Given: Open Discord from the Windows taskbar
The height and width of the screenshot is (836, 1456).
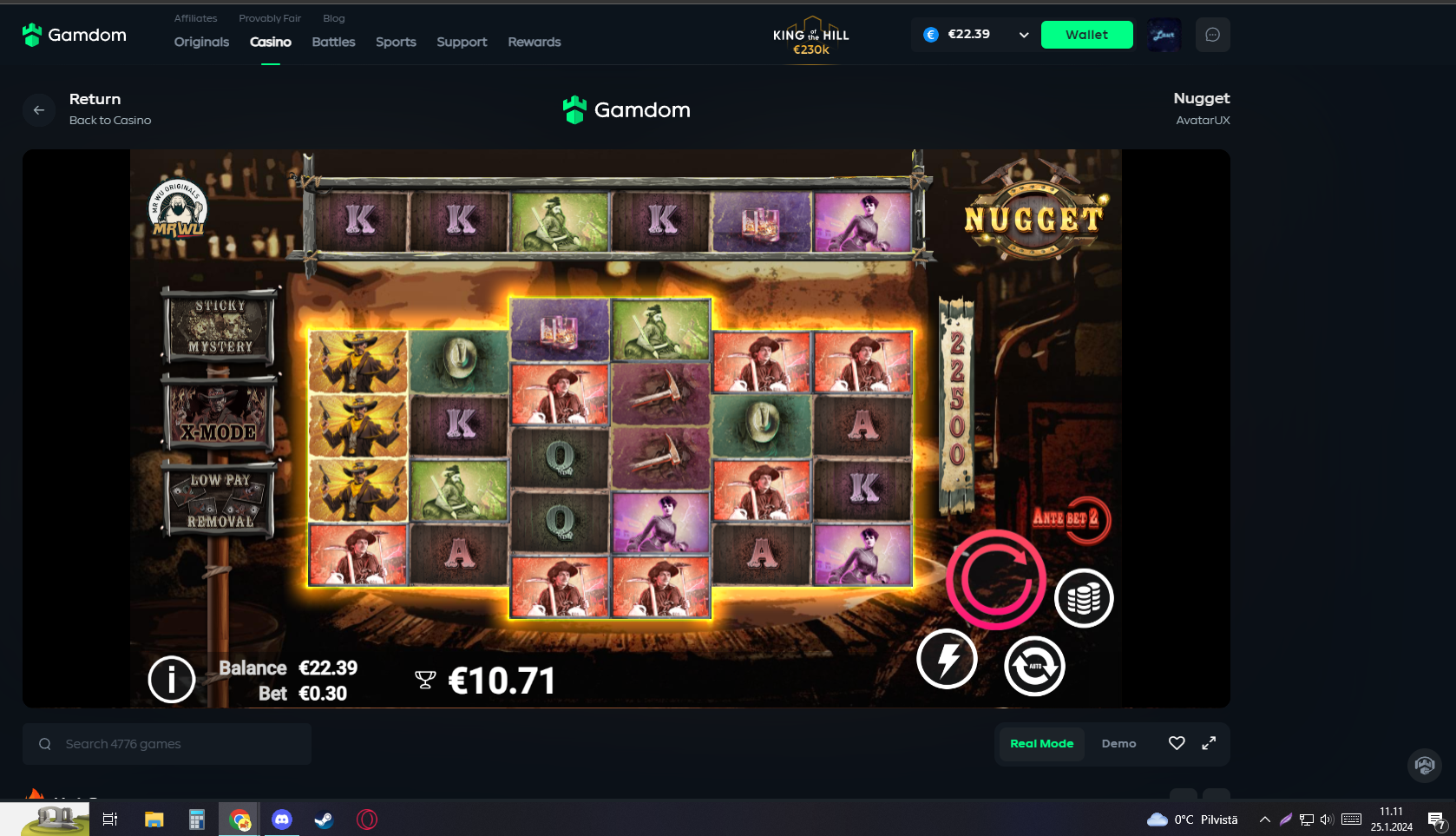Looking at the screenshot, I should click(282, 820).
